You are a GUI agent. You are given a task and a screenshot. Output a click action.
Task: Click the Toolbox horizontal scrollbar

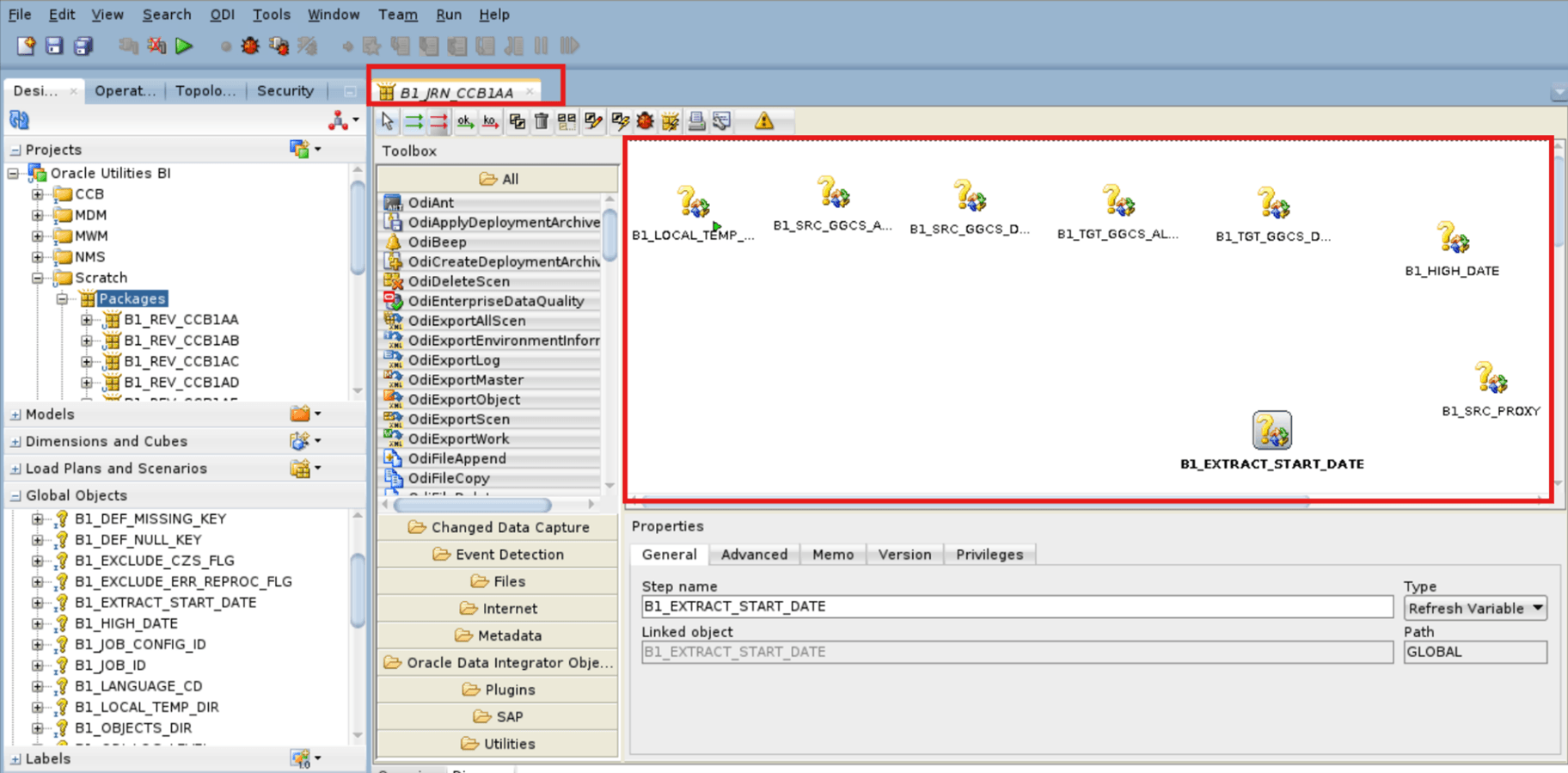tap(472, 505)
